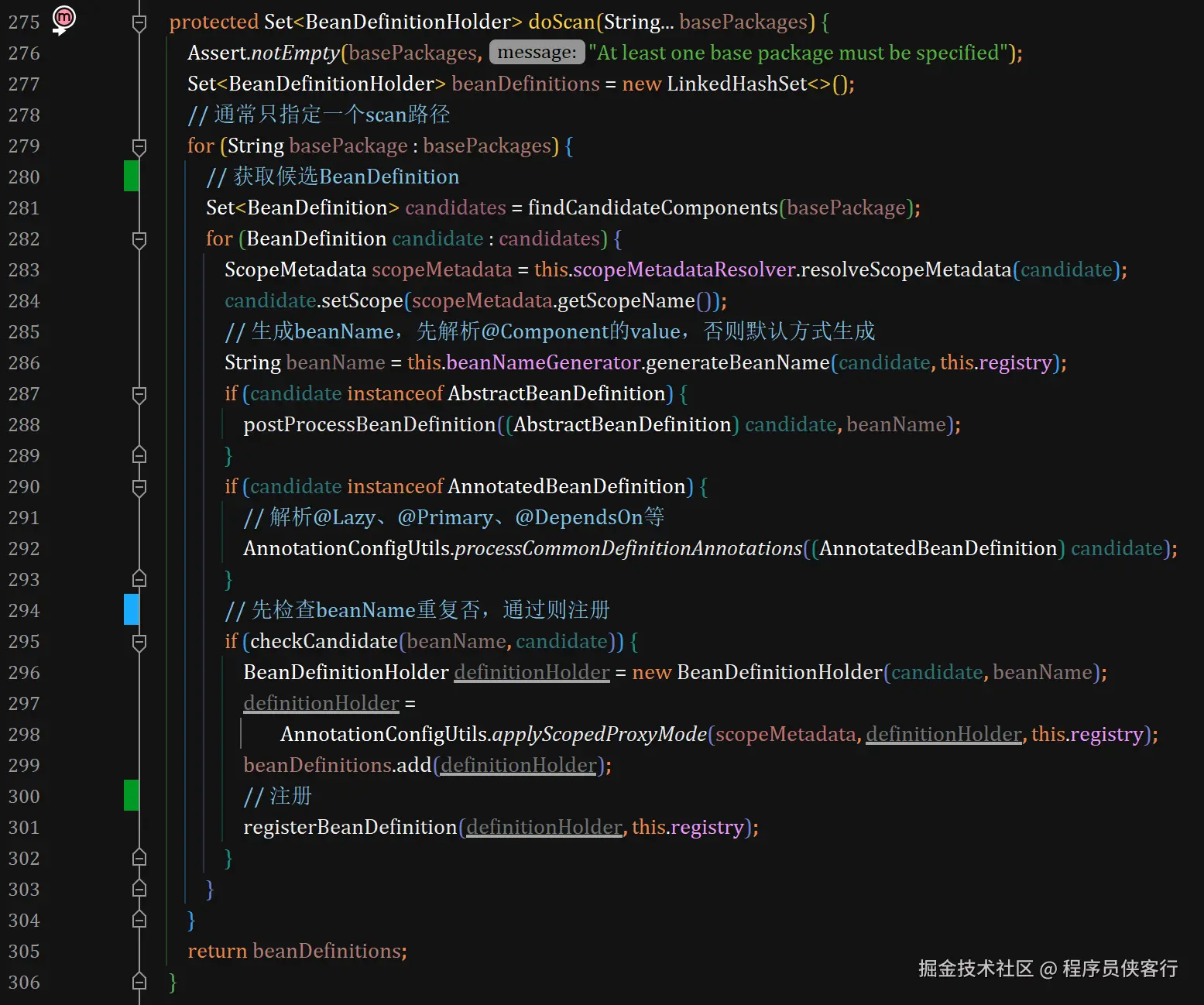Image resolution: width=1204 pixels, height=1005 pixels.
Task: Click the method override gutter icon at line 275
Action: [63, 19]
